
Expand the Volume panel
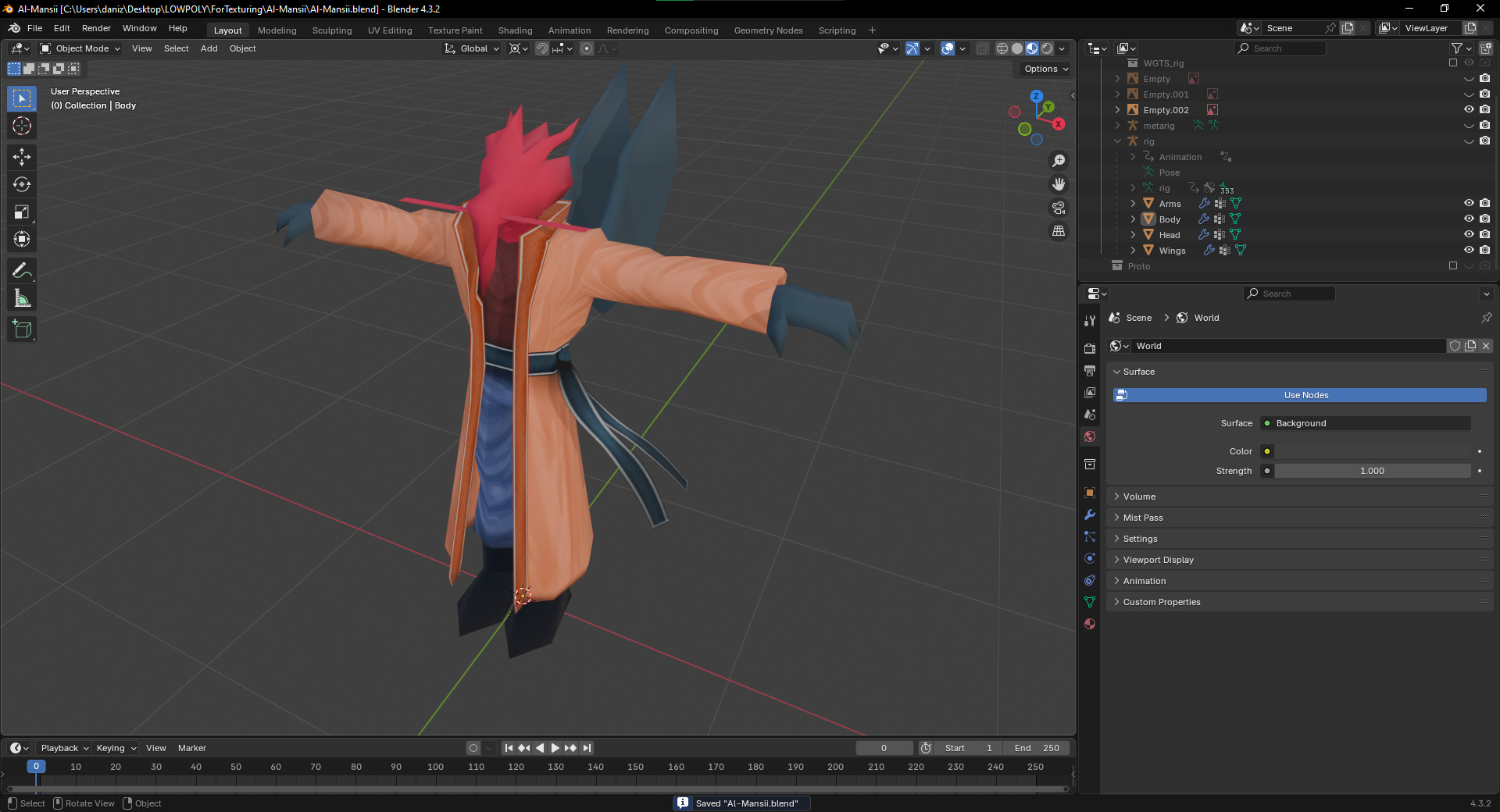pyautogui.click(x=1298, y=497)
